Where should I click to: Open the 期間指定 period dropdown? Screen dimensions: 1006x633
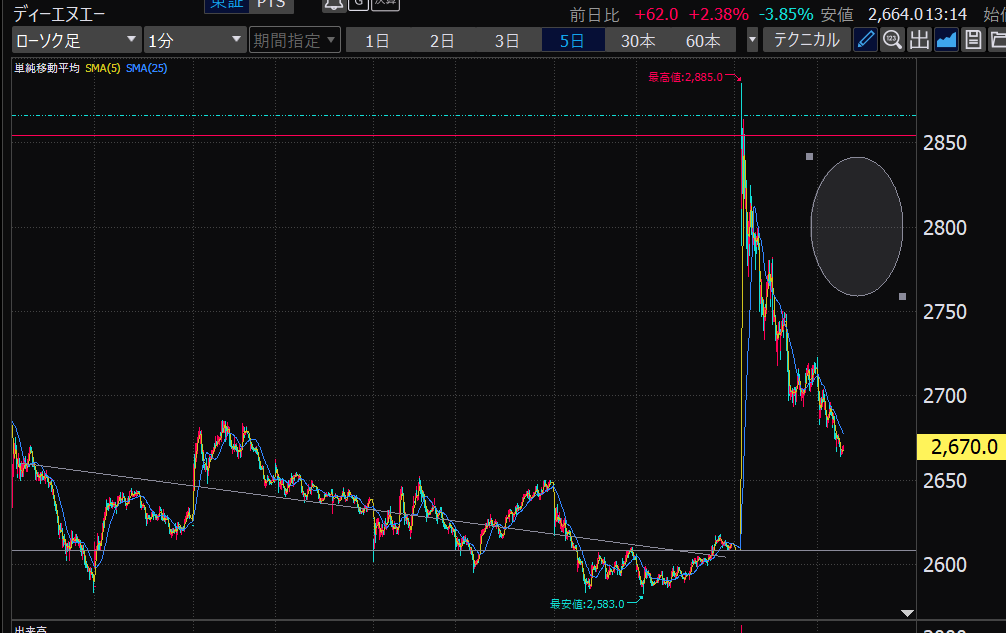click(295, 41)
